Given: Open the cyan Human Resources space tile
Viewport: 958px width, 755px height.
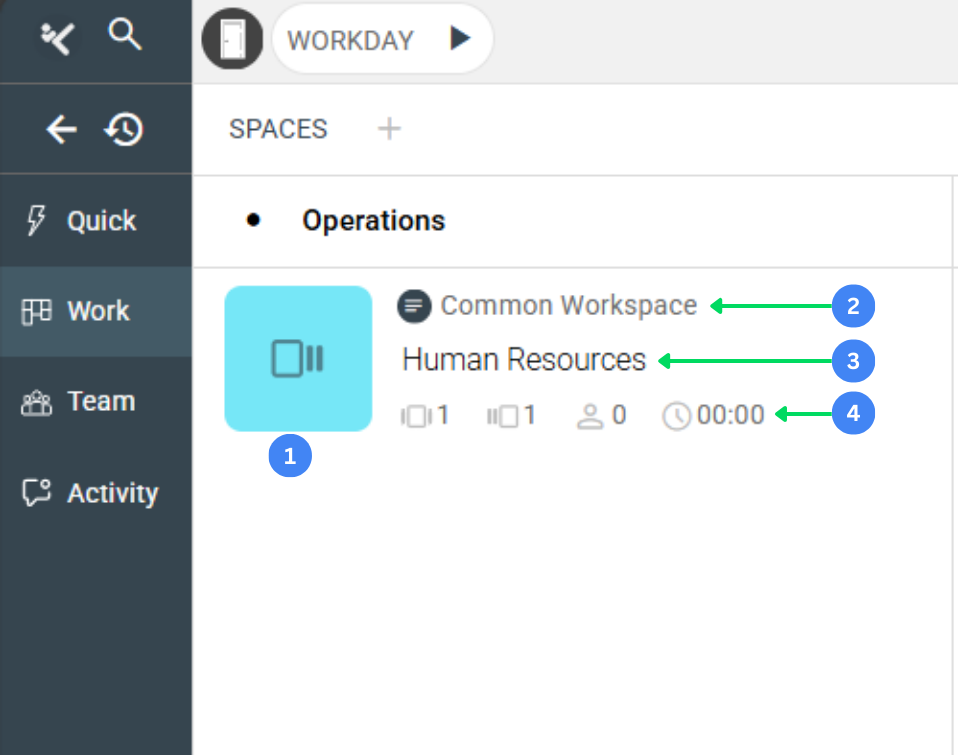Looking at the screenshot, I should tap(298, 358).
